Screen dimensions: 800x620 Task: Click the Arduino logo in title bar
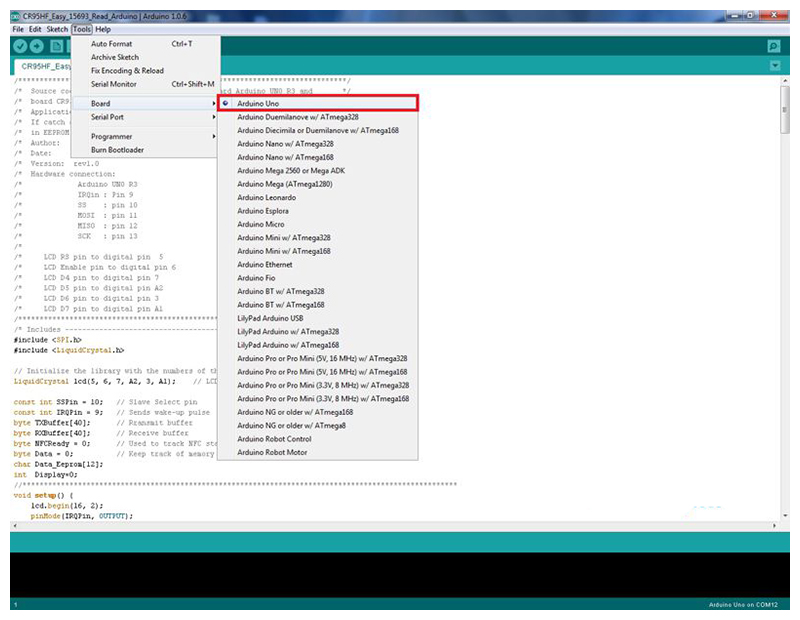click(13, 16)
